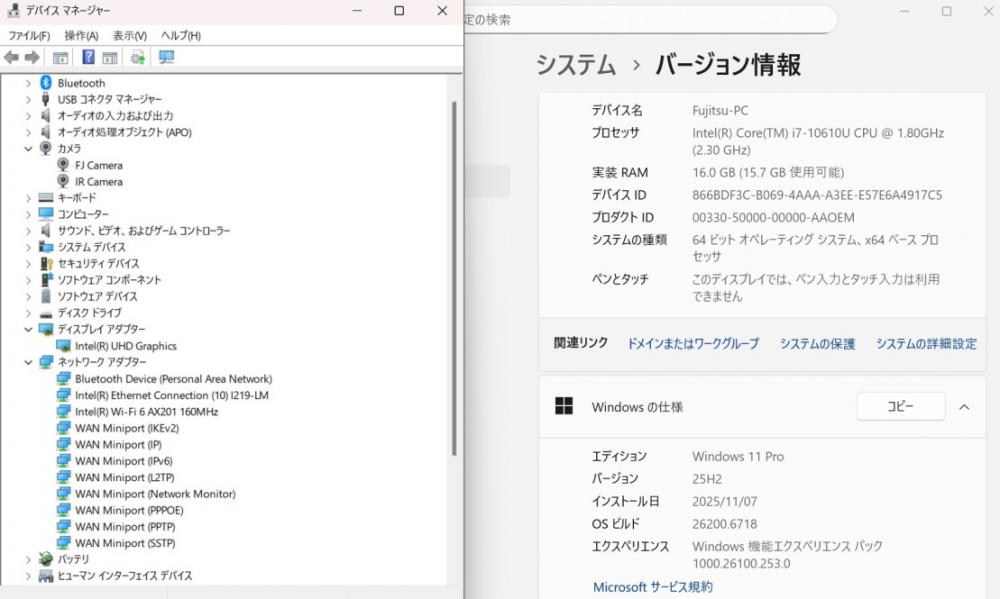Open the blue Help icon in toolbar
Image resolution: width=1000 pixels, height=599 pixels.
[x=89, y=57]
